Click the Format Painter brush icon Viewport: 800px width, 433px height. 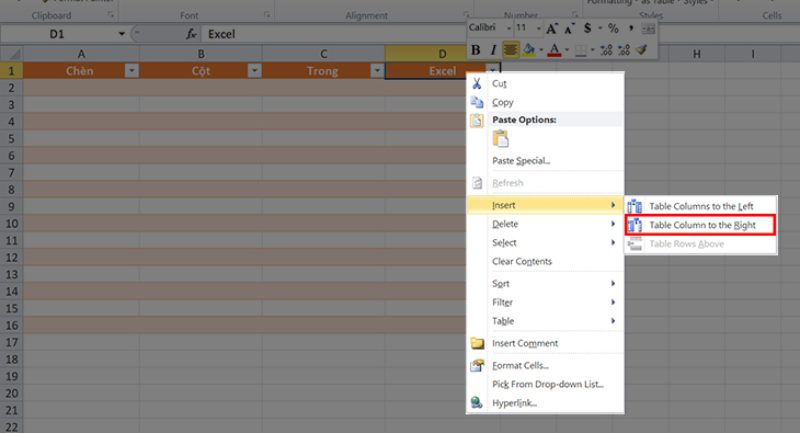pos(642,49)
